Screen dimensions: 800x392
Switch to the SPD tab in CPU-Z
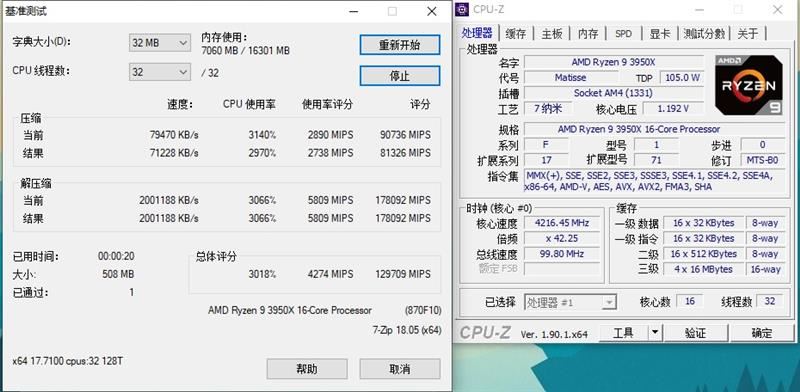[623, 34]
